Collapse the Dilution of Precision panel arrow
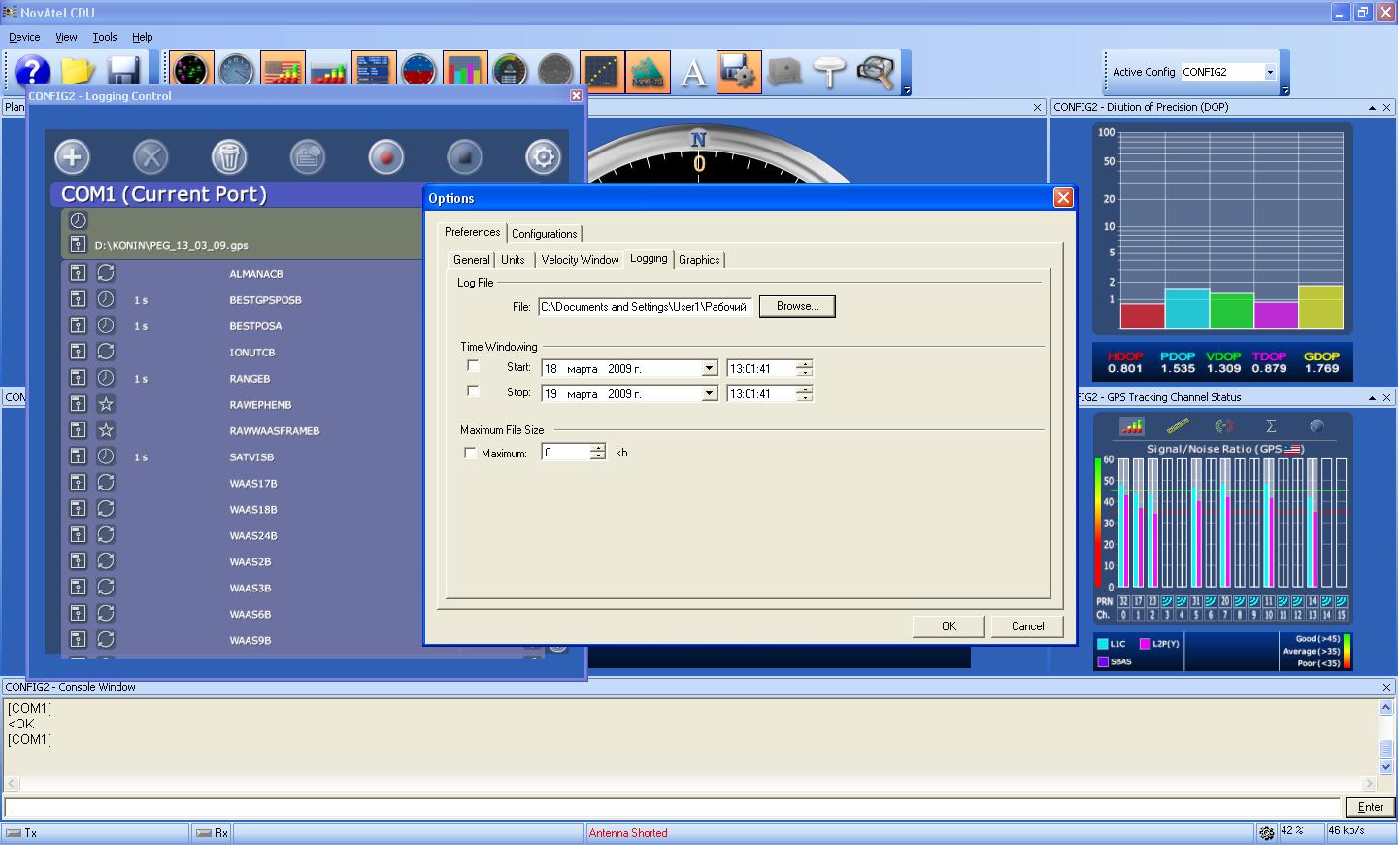The width and height of the screenshot is (1400, 845). (x=1372, y=108)
